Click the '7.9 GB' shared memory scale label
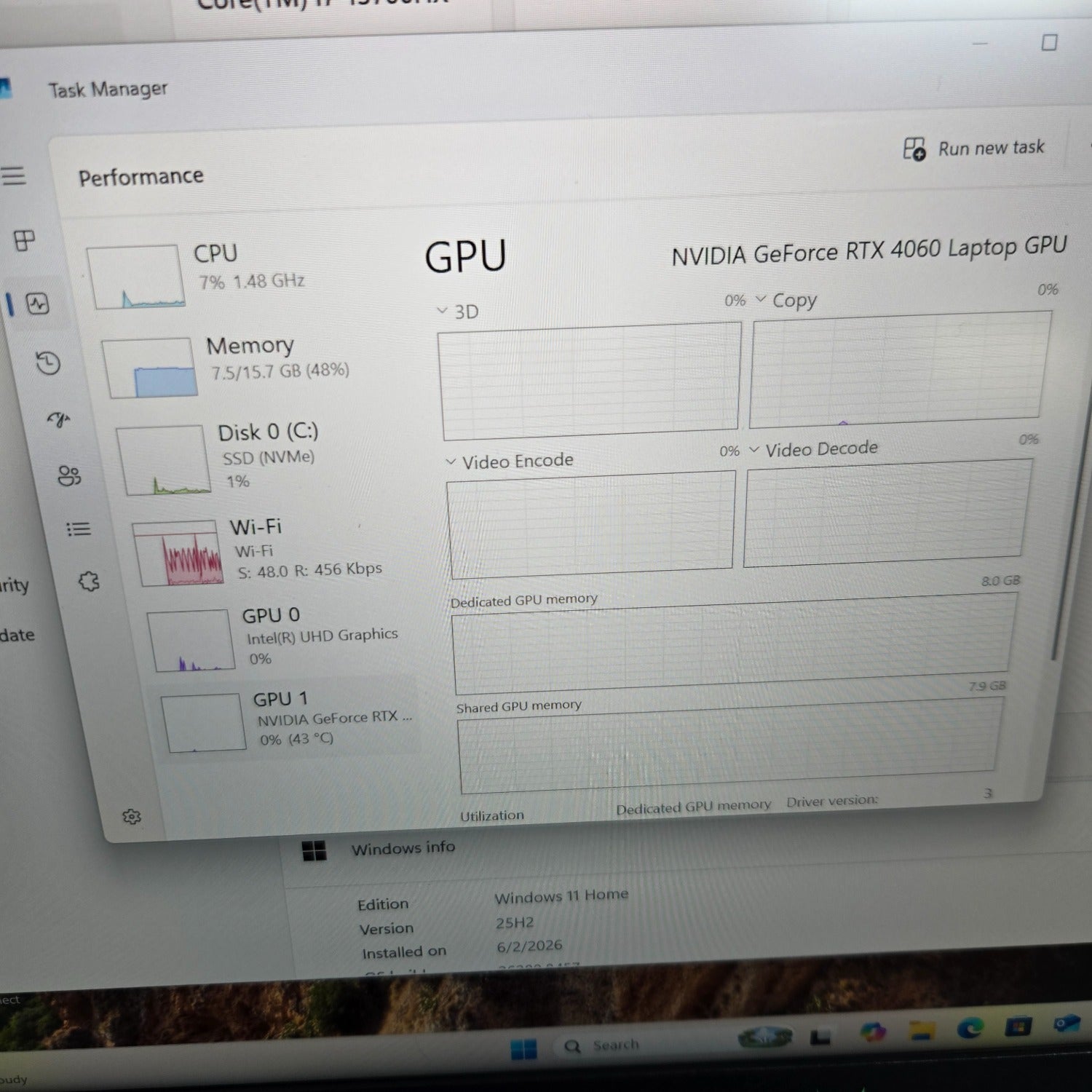The width and height of the screenshot is (1092, 1092). click(987, 686)
